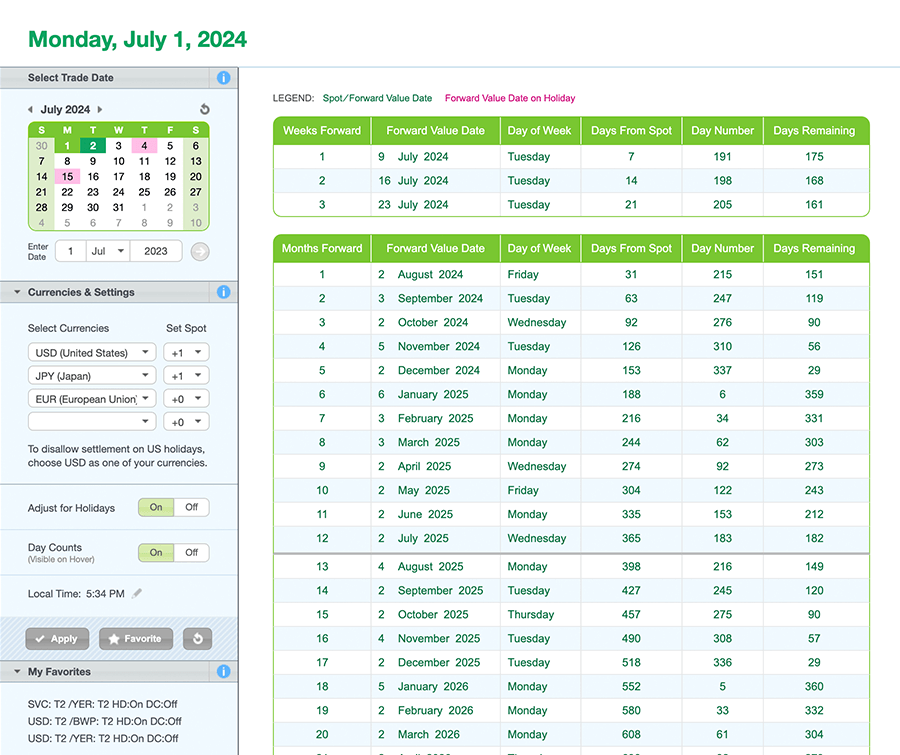Click the Monday, July 1, 2024 heading
Viewport: 900px width, 755px height.
click(x=138, y=40)
